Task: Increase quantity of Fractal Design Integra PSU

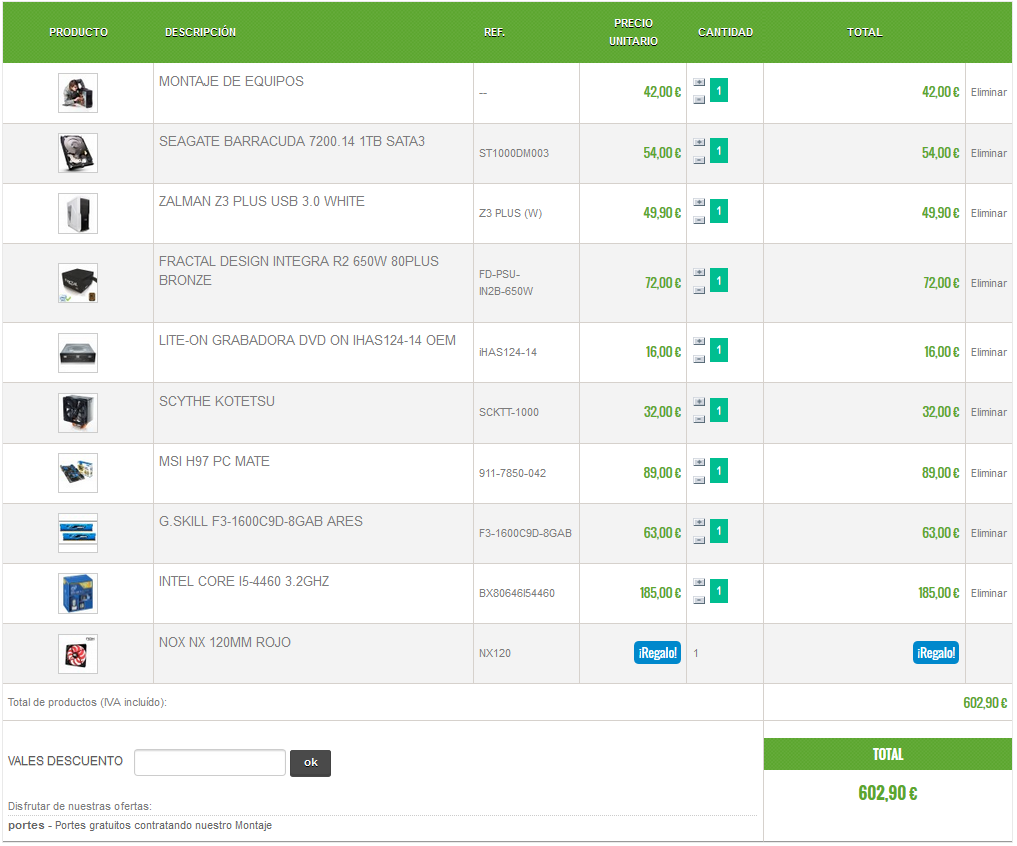Action: (699, 272)
